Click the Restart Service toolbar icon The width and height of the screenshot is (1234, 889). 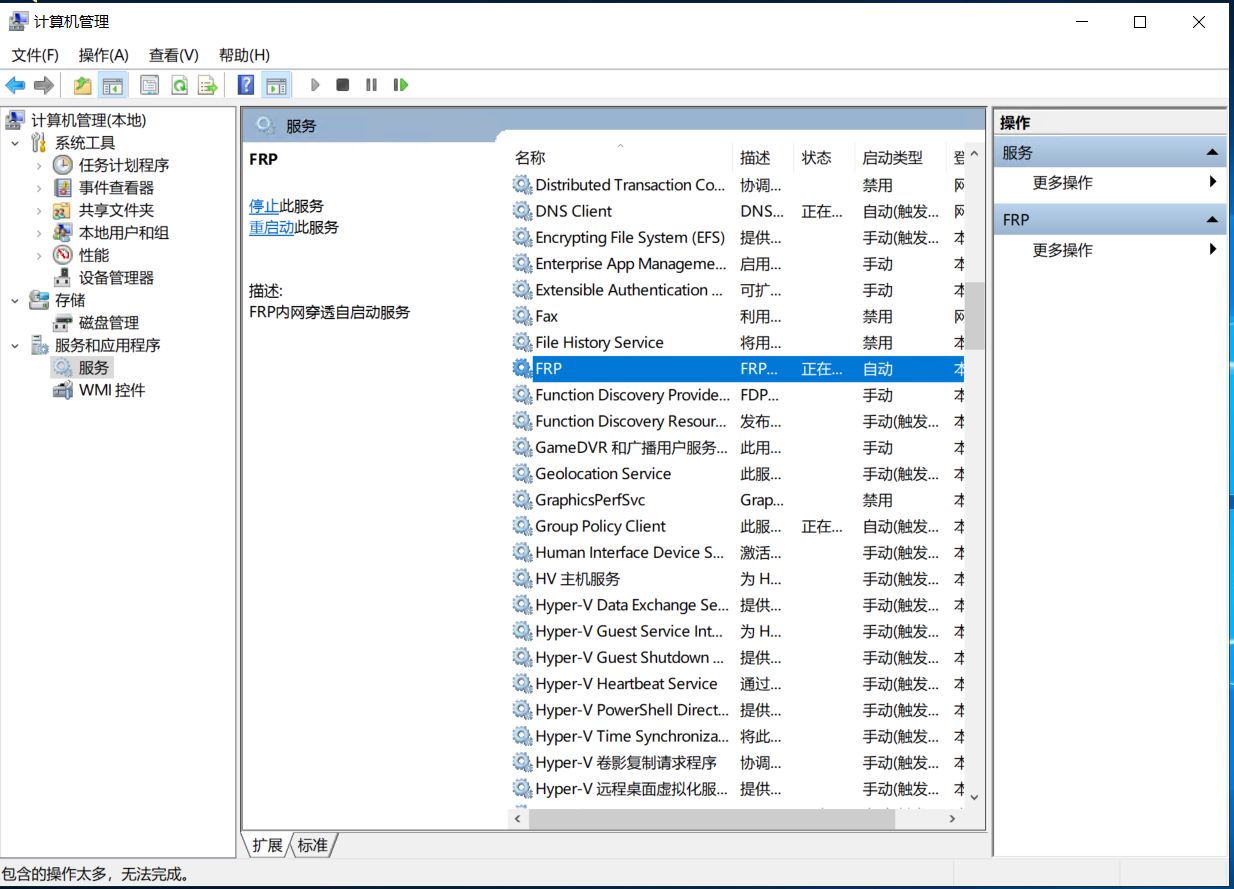[401, 86]
